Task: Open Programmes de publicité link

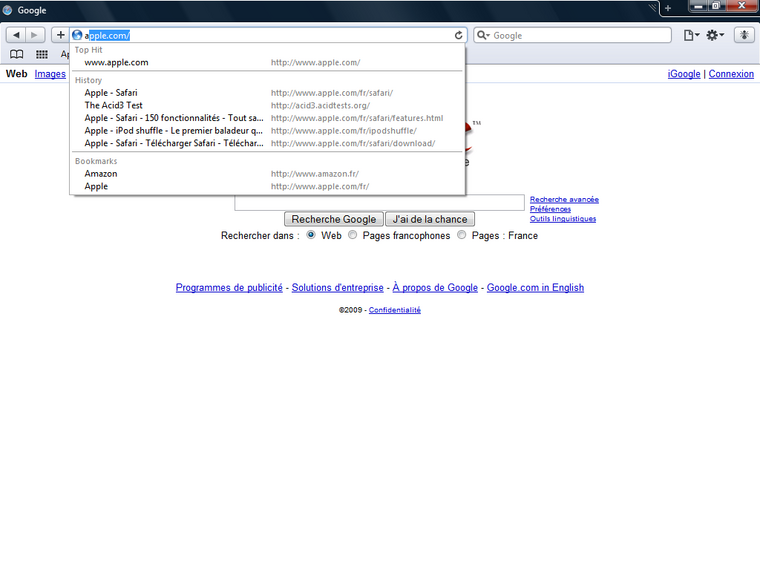Action: click(x=229, y=287)
